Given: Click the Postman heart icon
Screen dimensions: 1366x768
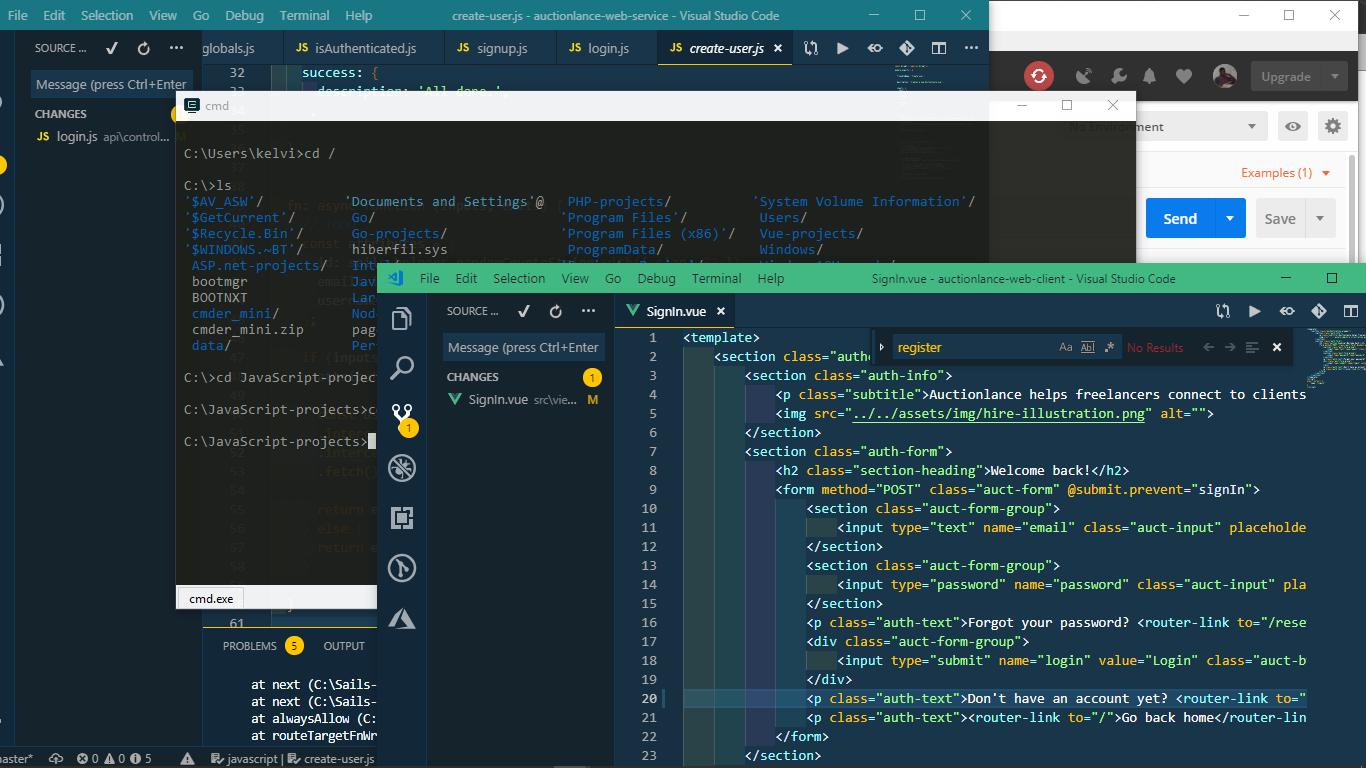Looking at the screenshot, I should 1184,76.
